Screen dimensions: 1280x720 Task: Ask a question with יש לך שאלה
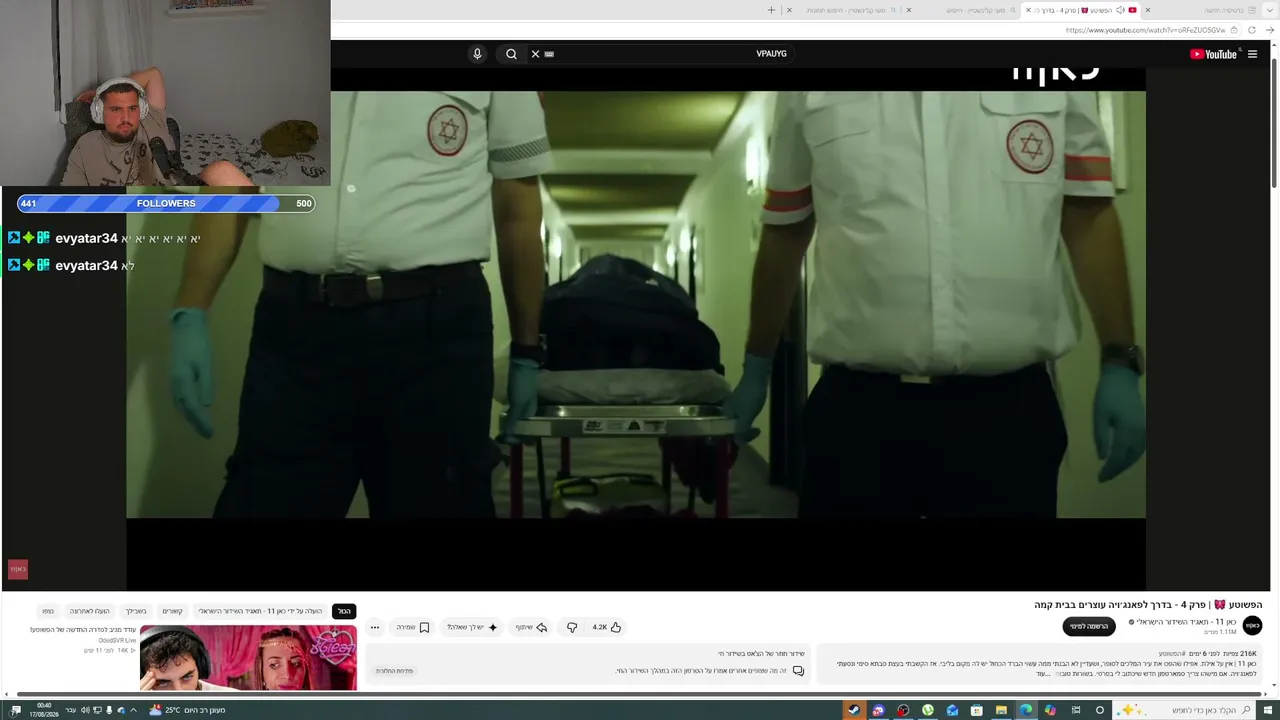point(472,627)
